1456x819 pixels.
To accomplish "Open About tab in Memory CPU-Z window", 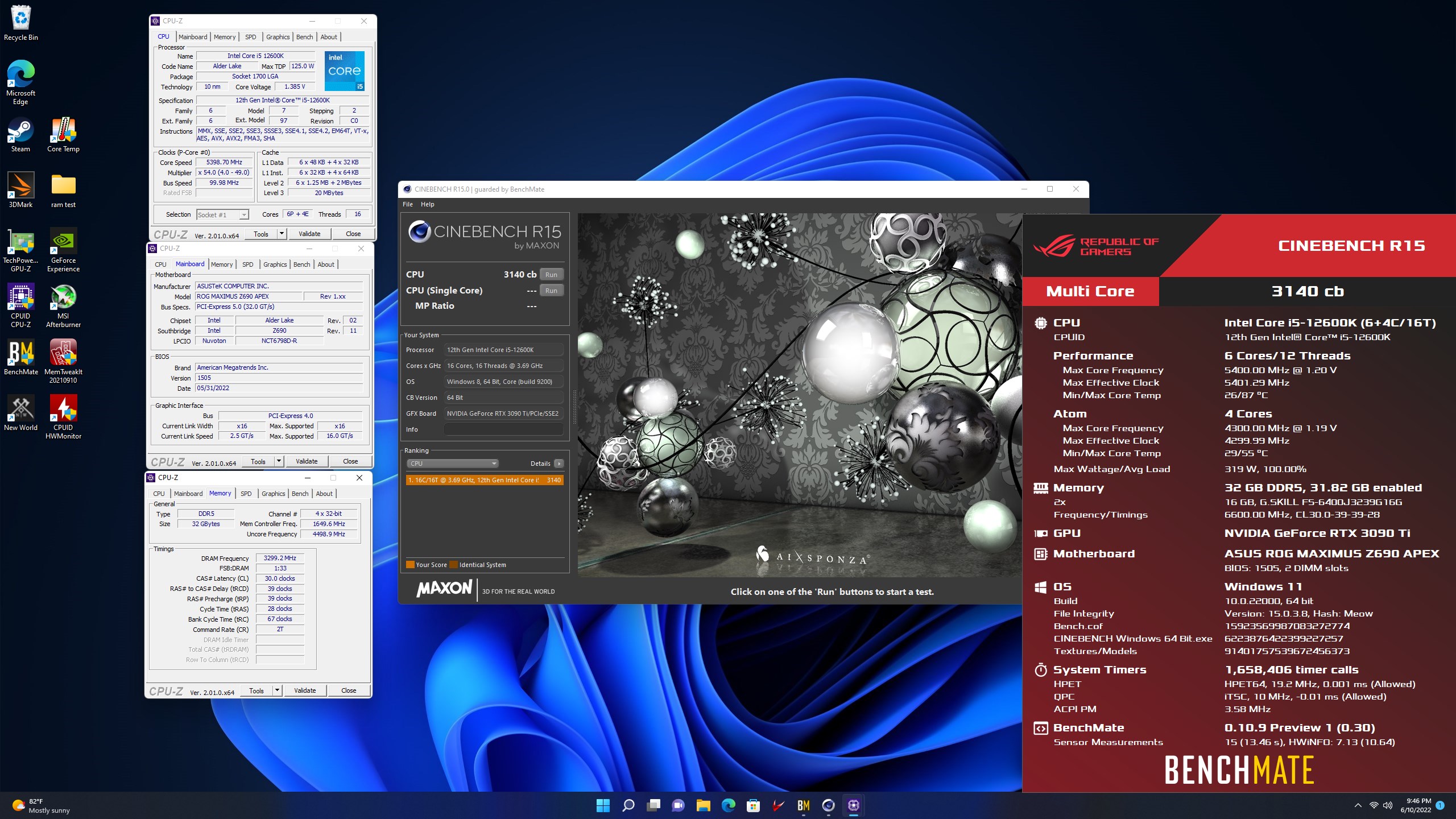I will click(x=324, y=494).
